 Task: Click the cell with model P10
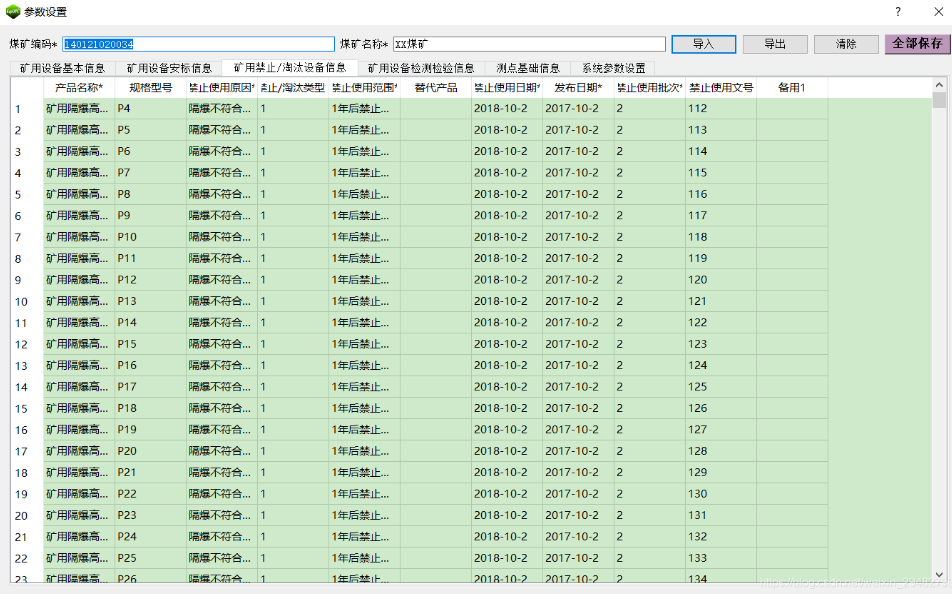(151, 237)
